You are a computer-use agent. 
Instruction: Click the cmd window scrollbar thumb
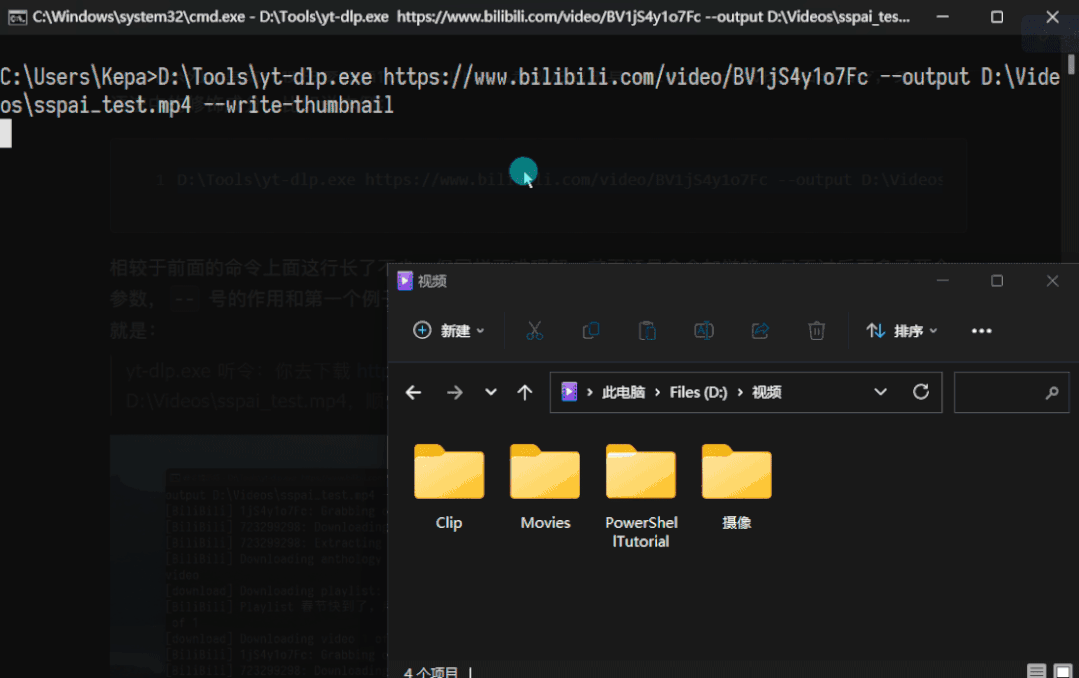point(1071,63)
